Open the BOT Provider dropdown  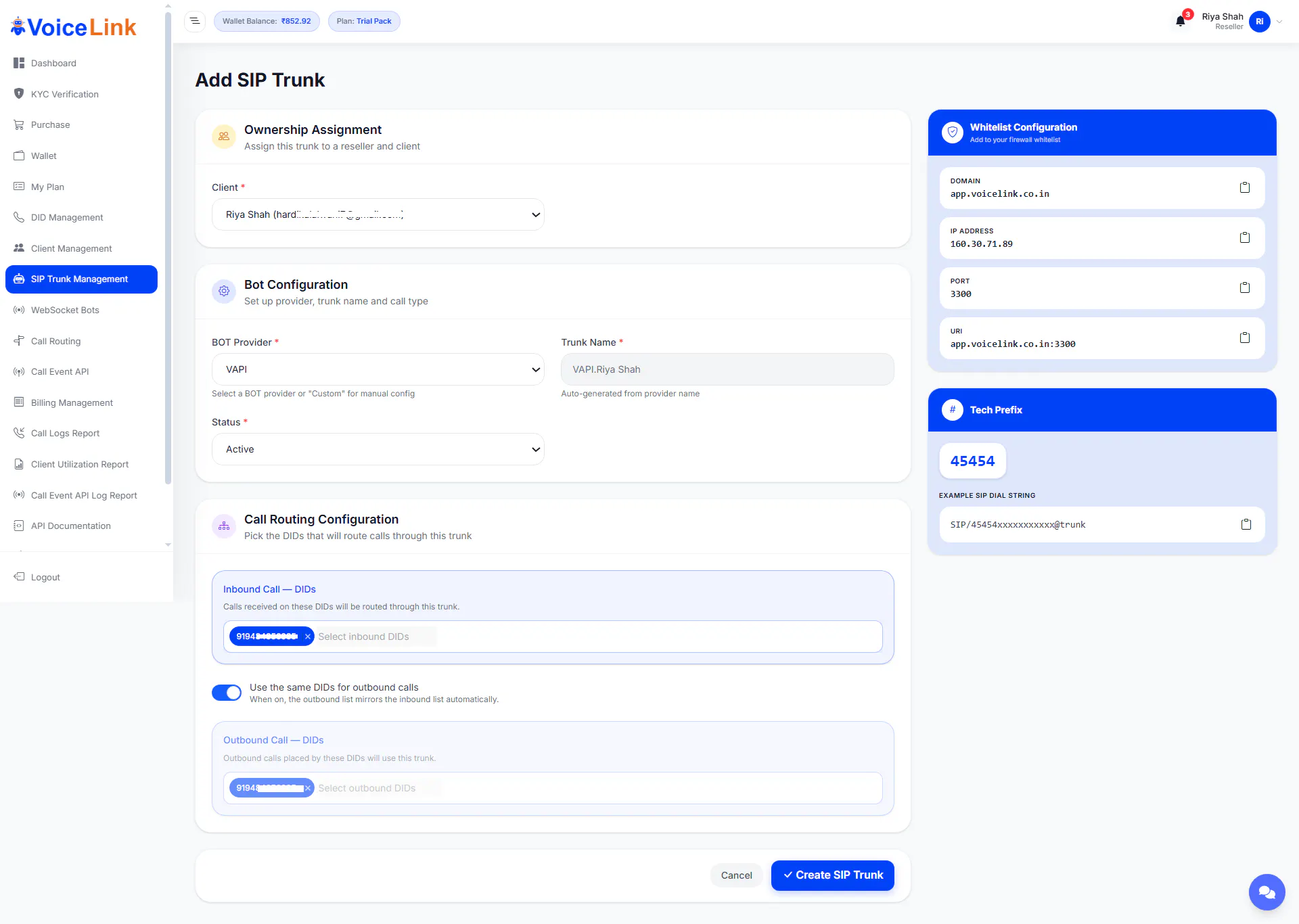click(378, 369)
